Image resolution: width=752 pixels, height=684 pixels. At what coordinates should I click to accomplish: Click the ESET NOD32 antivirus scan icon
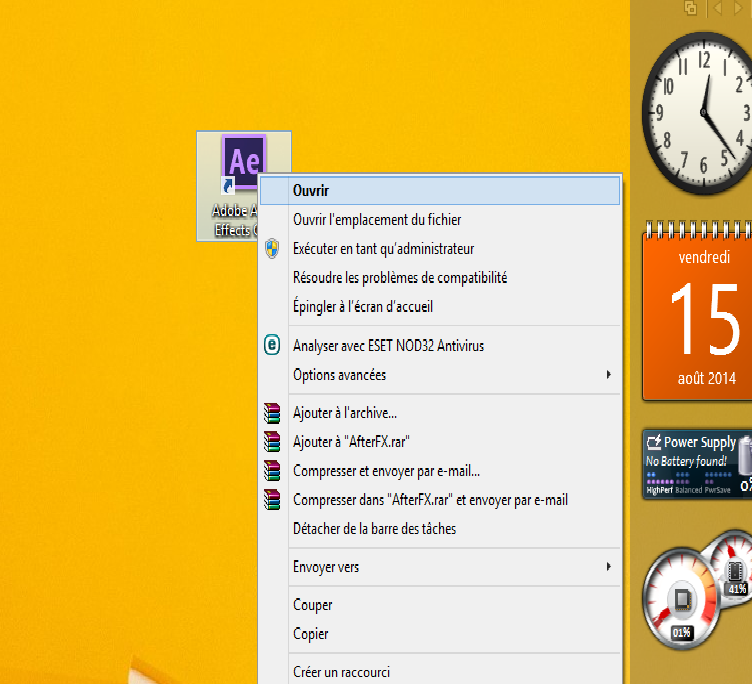[x=272, y=345]
